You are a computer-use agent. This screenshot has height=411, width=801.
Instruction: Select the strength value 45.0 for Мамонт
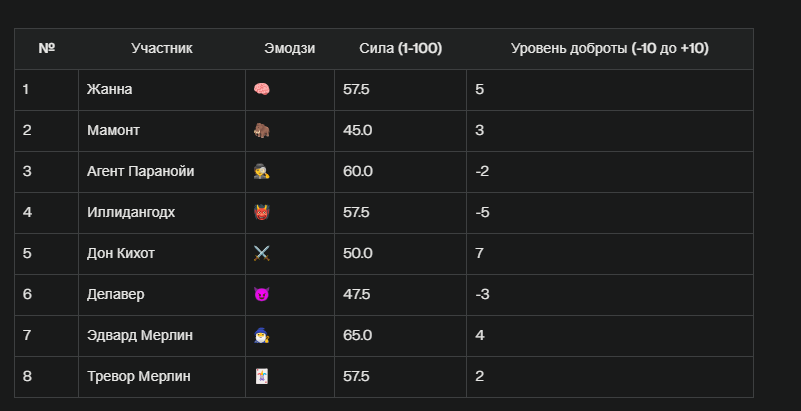click(358, 130)
